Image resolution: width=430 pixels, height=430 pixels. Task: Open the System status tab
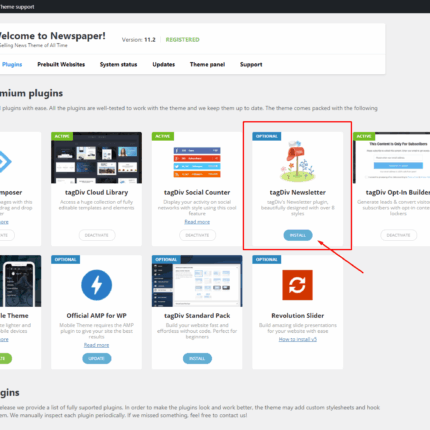point(118,64)
